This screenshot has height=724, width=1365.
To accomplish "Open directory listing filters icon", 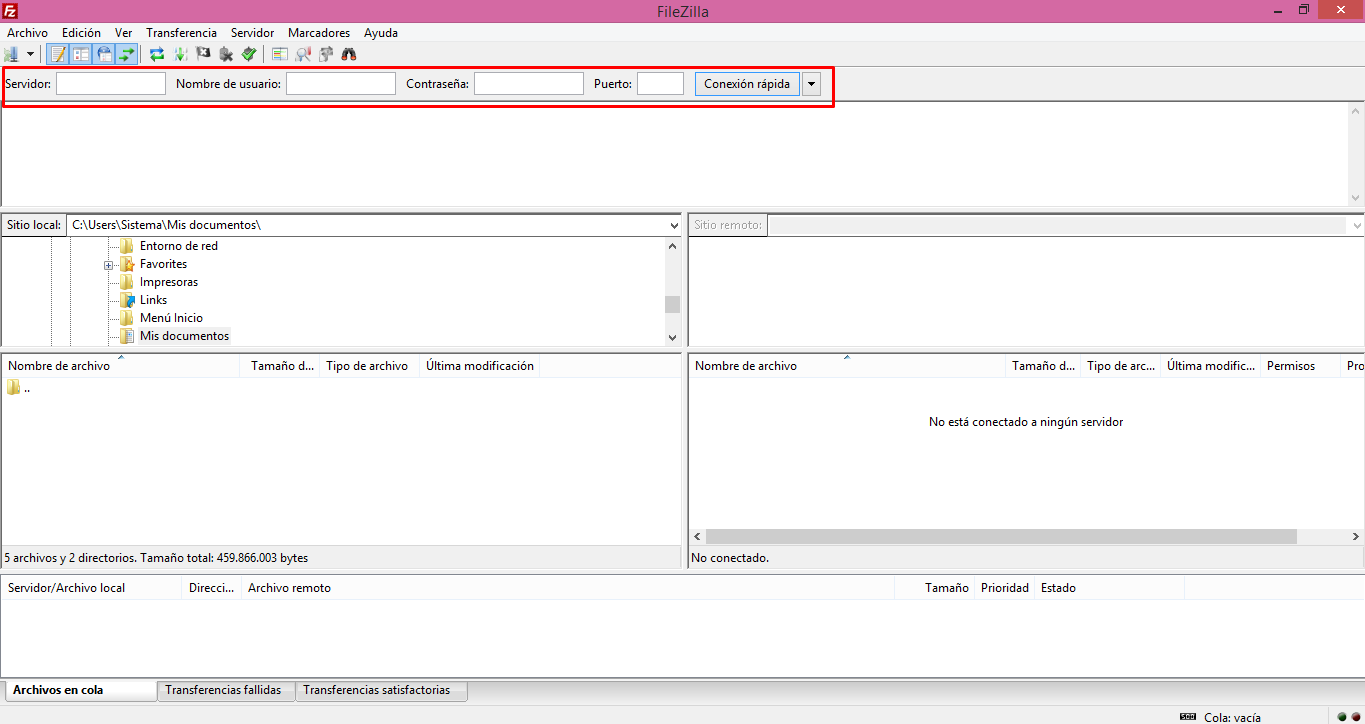I will [x=280, y=54].
